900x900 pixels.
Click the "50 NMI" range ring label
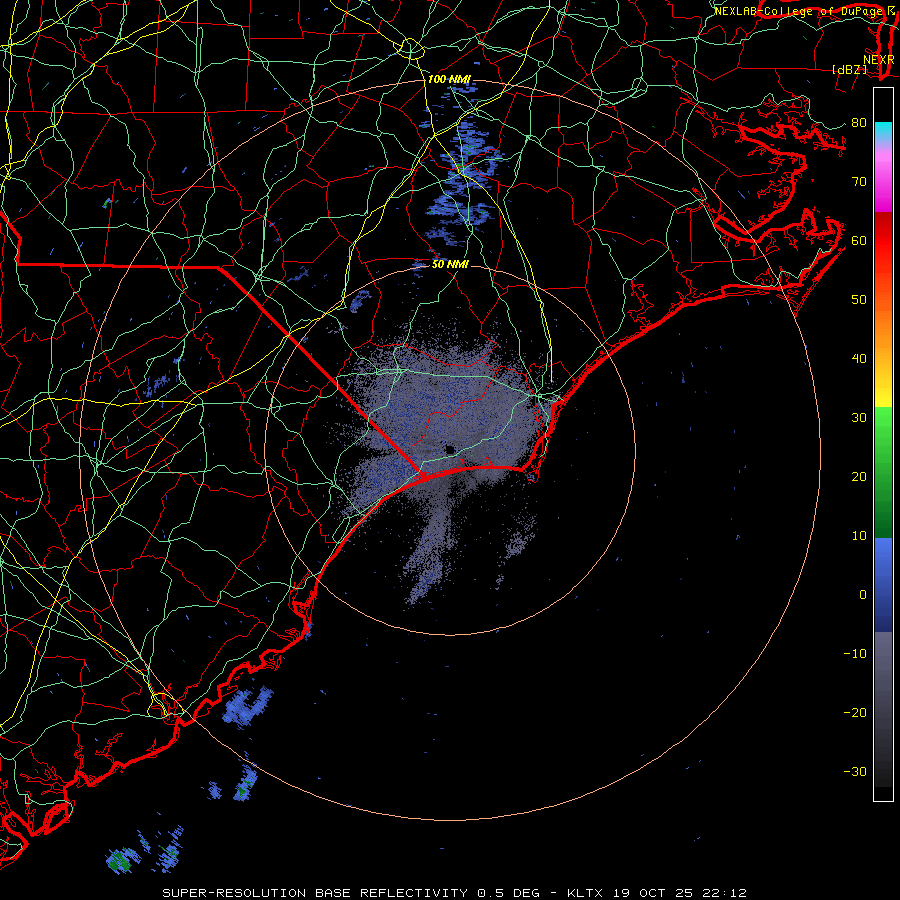point(450,264)
